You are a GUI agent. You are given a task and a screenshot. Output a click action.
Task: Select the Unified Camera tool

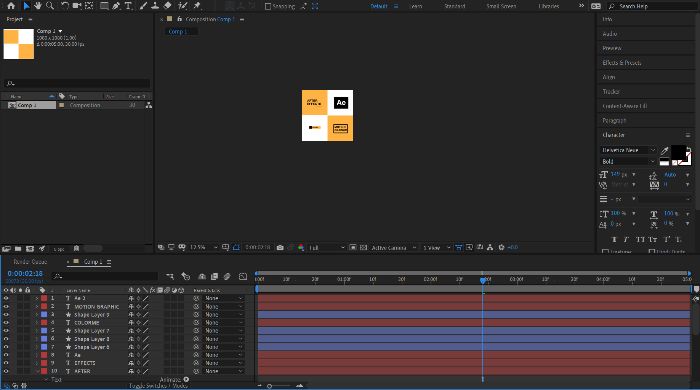tap(77, 6)
